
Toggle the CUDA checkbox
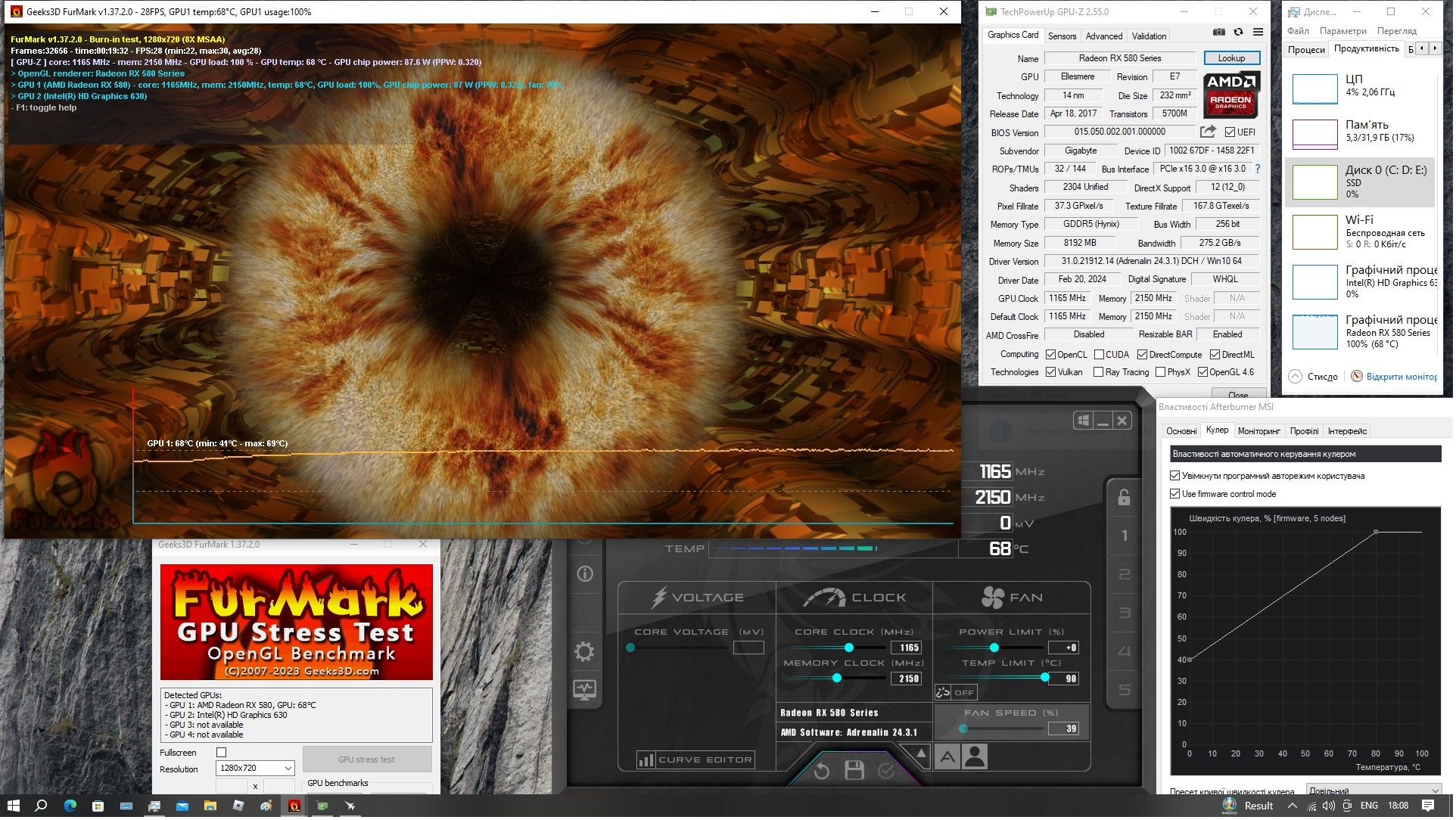pos(1101,356)
